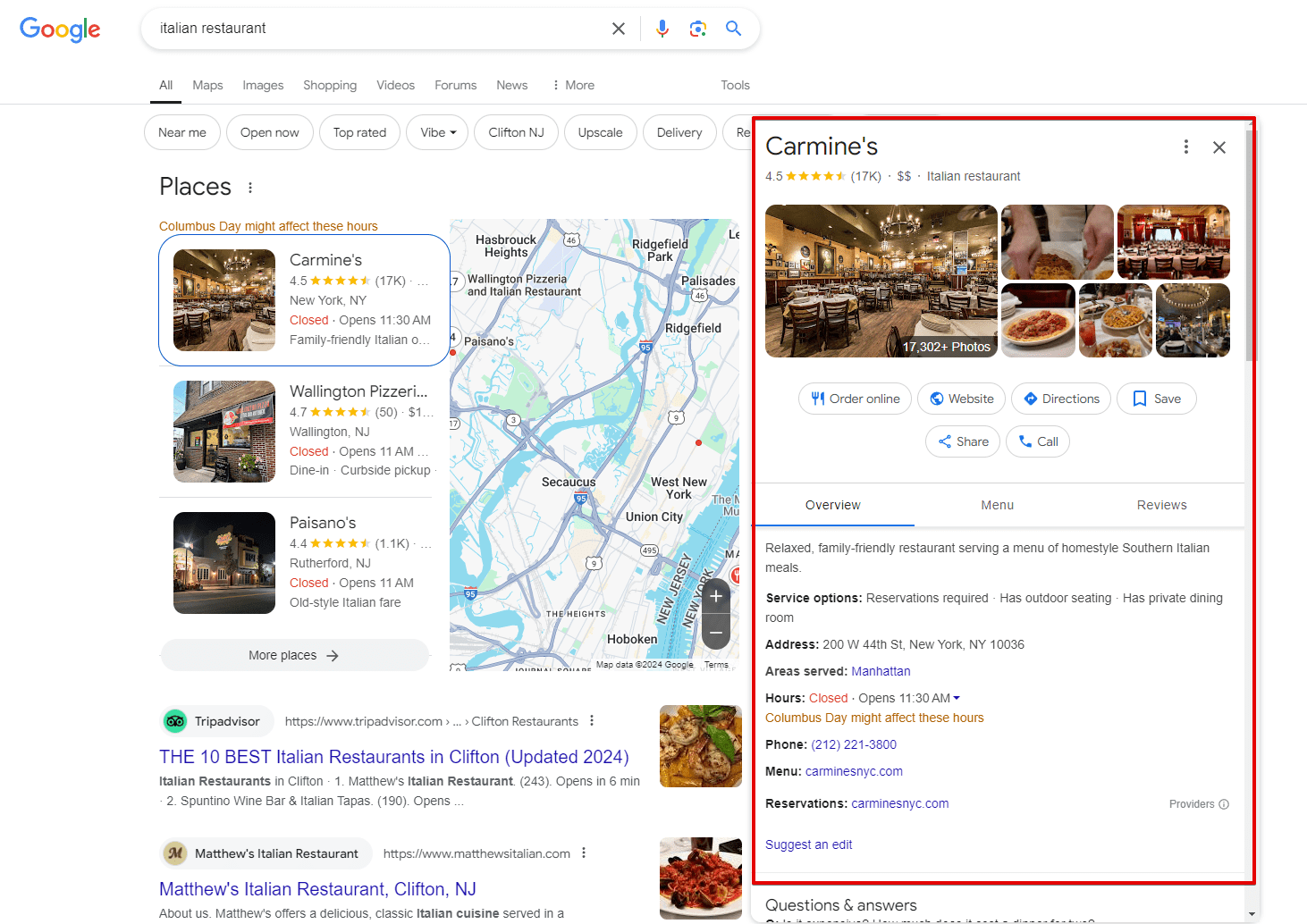1307x924 pixels.
Task: Click Carmine's place card in list
Action: tap(304, 300)
